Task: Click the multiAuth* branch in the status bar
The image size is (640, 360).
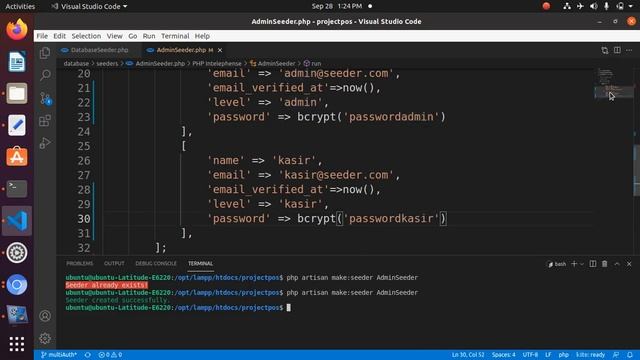Action: 59,355
